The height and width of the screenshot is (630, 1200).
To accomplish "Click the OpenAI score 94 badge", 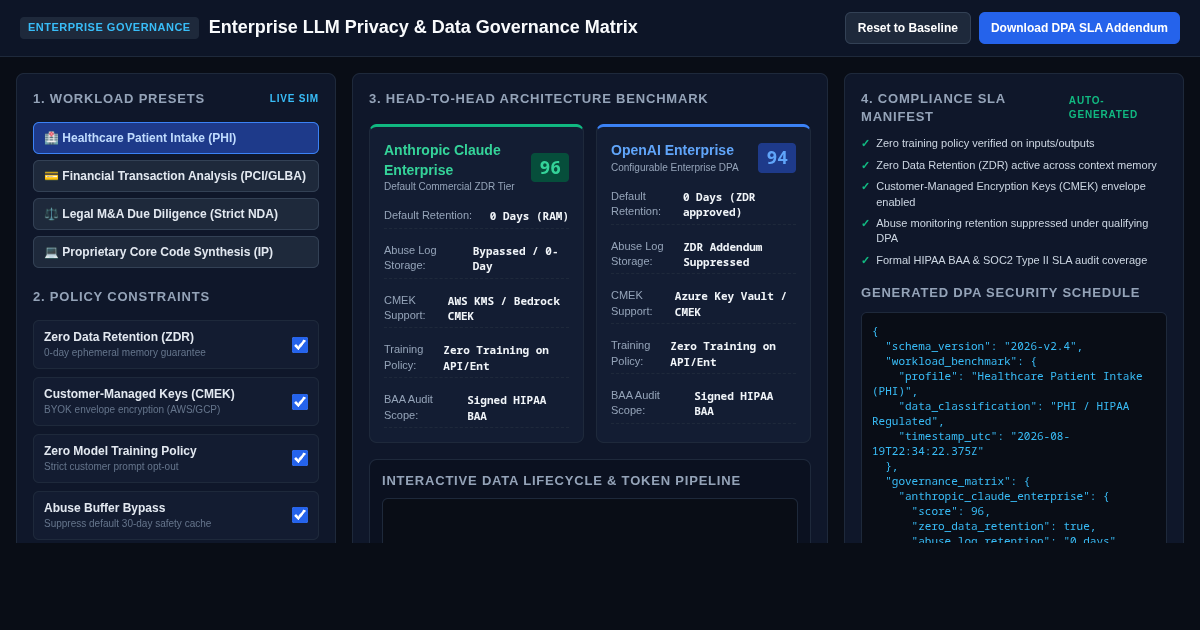I will (x=777, y=158).
